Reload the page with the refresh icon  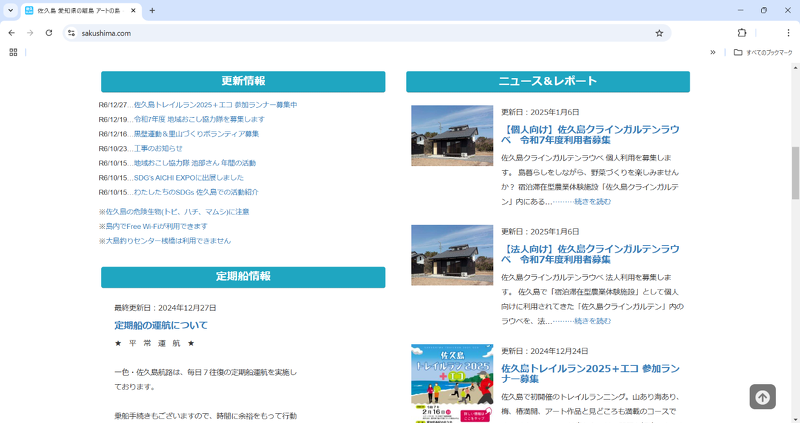pos(48,33)
